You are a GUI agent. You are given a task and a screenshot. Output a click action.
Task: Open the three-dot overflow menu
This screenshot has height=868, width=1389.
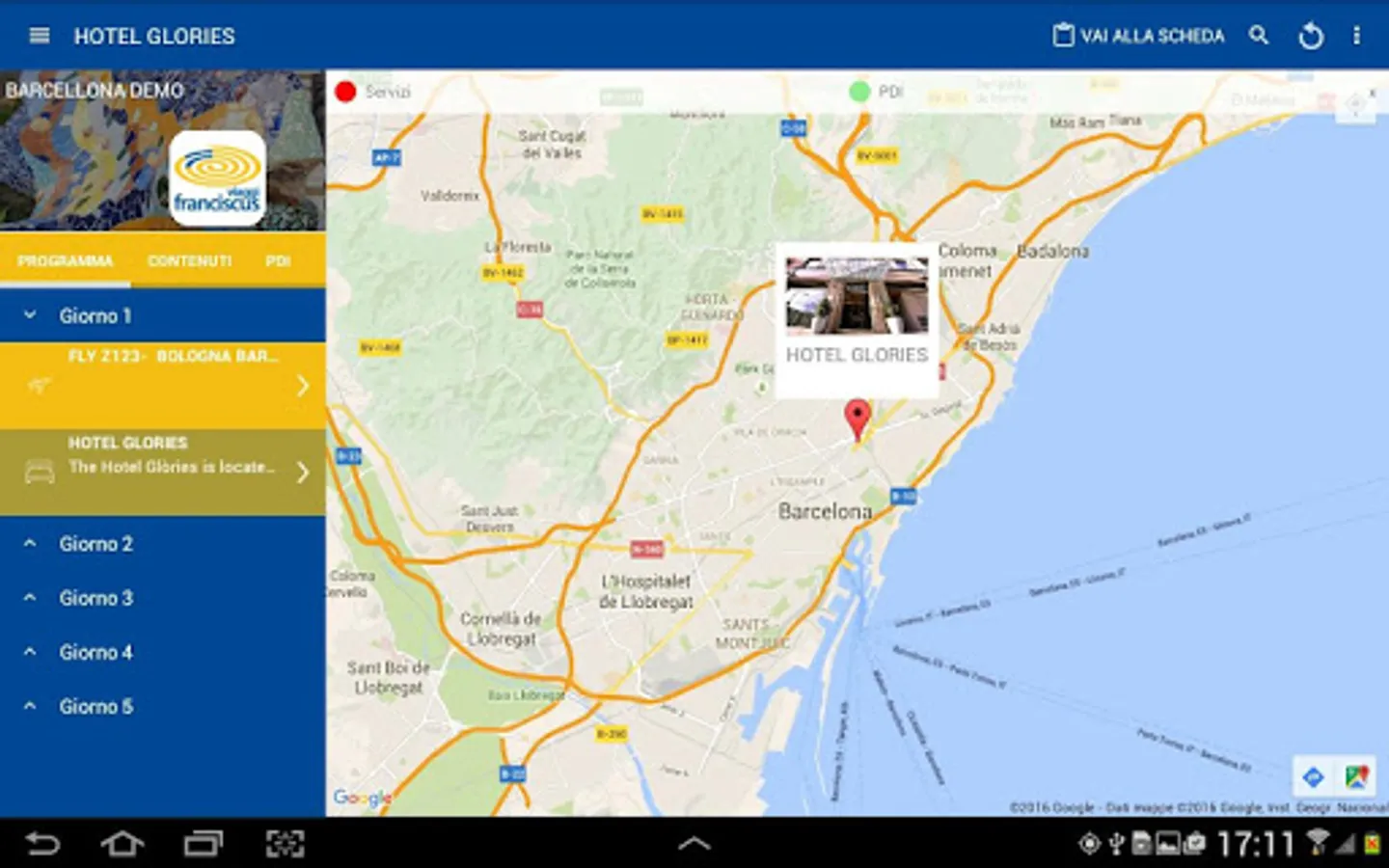pyautogui.click(x=1356, y=36)
